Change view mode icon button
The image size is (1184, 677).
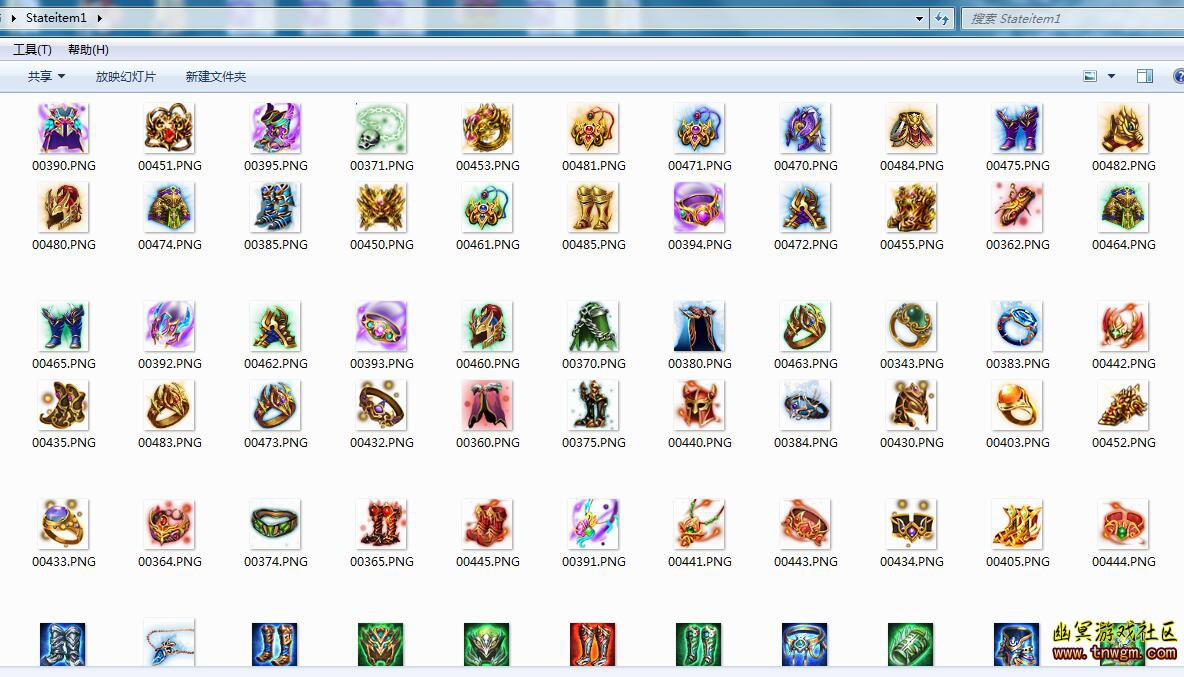1090,76
